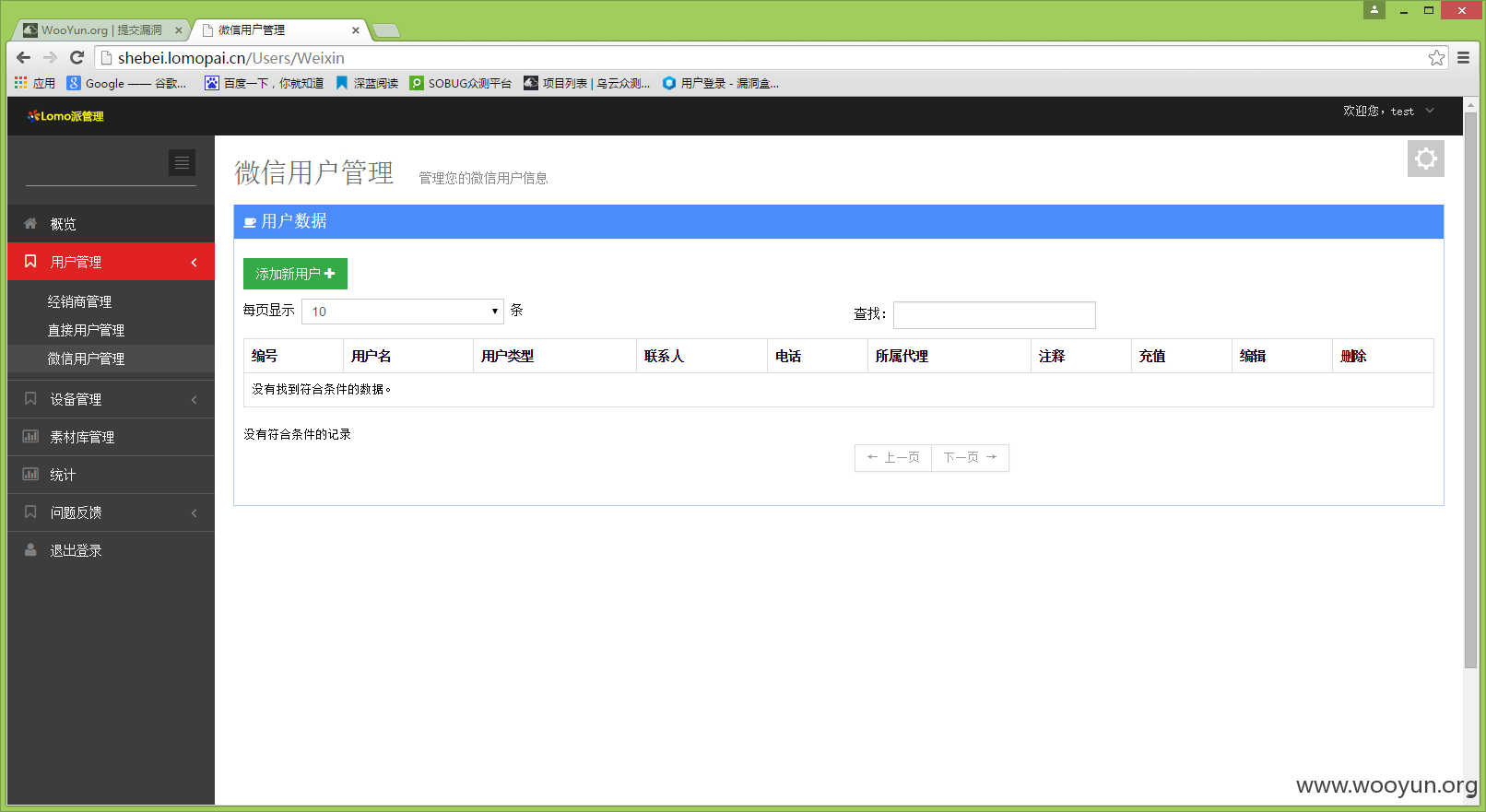Viewport: 1486px width, 812px height.
Task: Sort table by 充值 column header
Action: click(x=1181, y=356)
